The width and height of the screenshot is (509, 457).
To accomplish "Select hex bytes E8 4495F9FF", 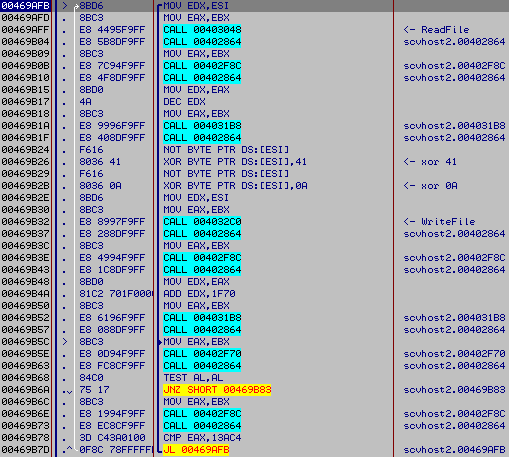I will point(112,30).
